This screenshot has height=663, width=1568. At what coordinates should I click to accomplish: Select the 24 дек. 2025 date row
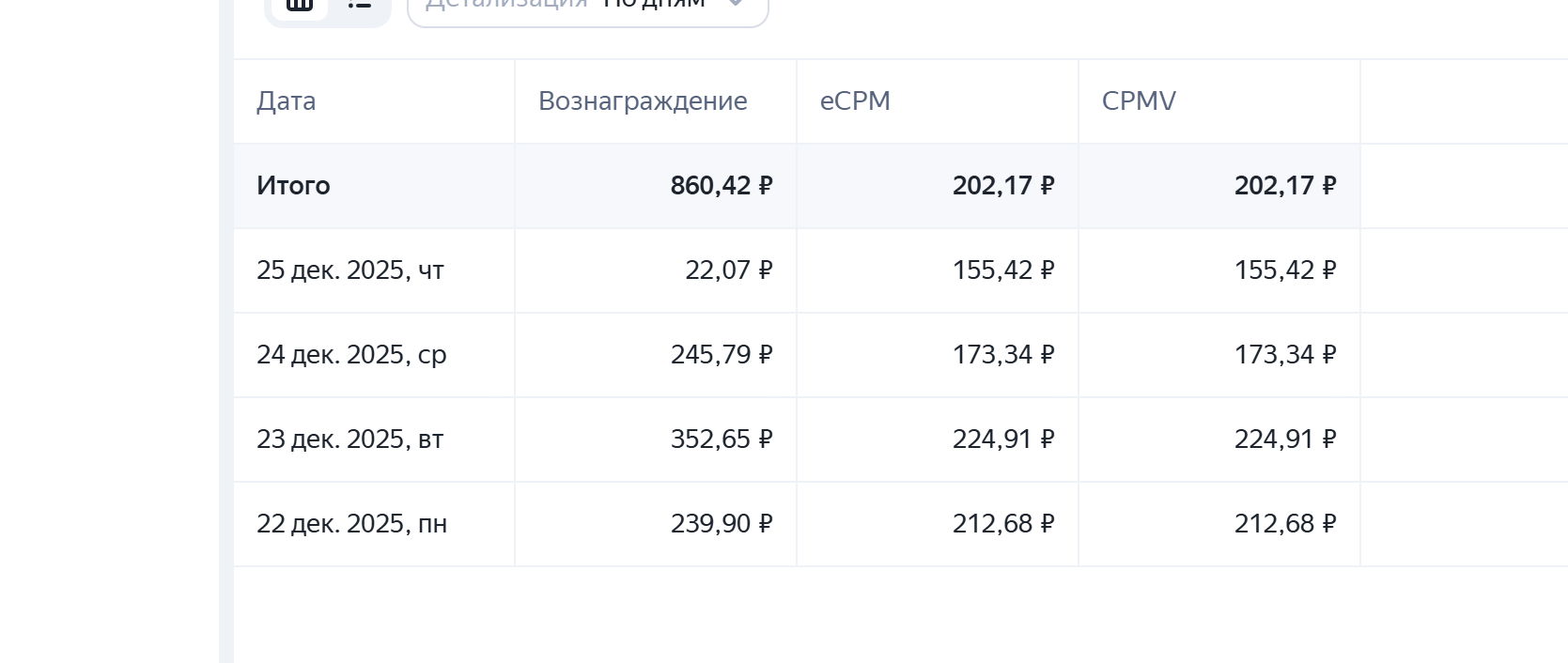(351, 355)
